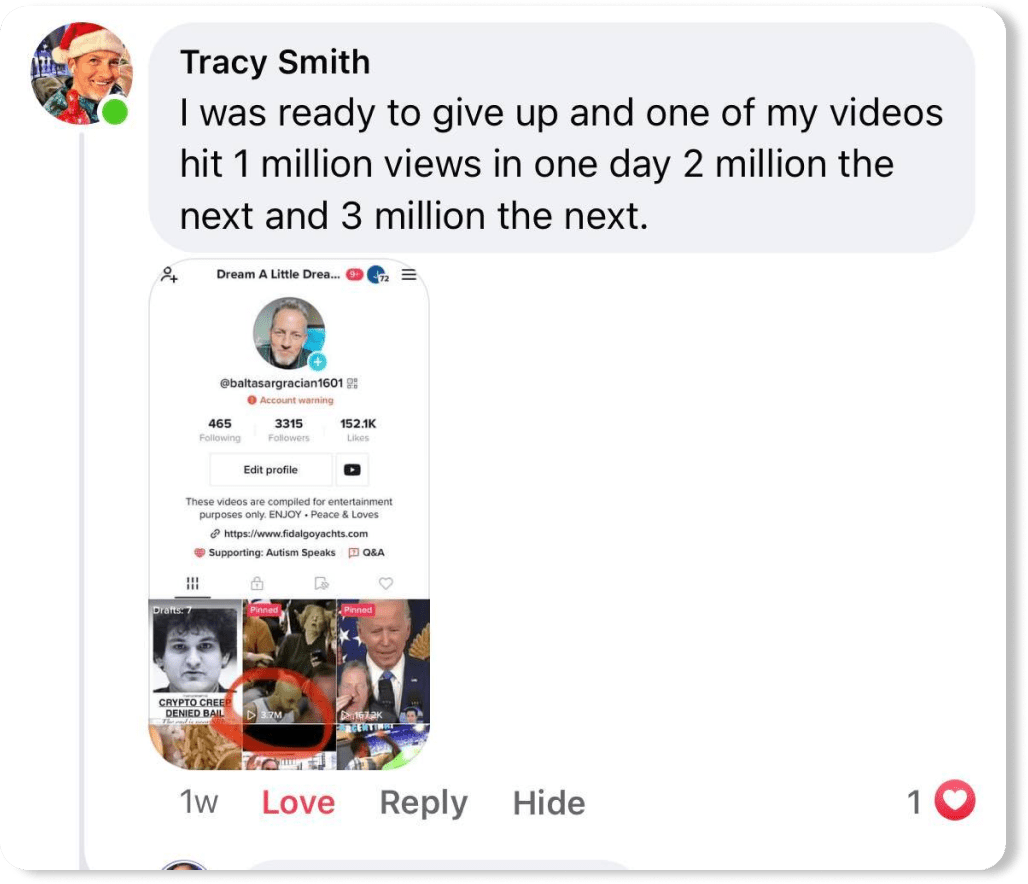
Task: Click the red heart reaction icon
Action: (x=955, y=800)
